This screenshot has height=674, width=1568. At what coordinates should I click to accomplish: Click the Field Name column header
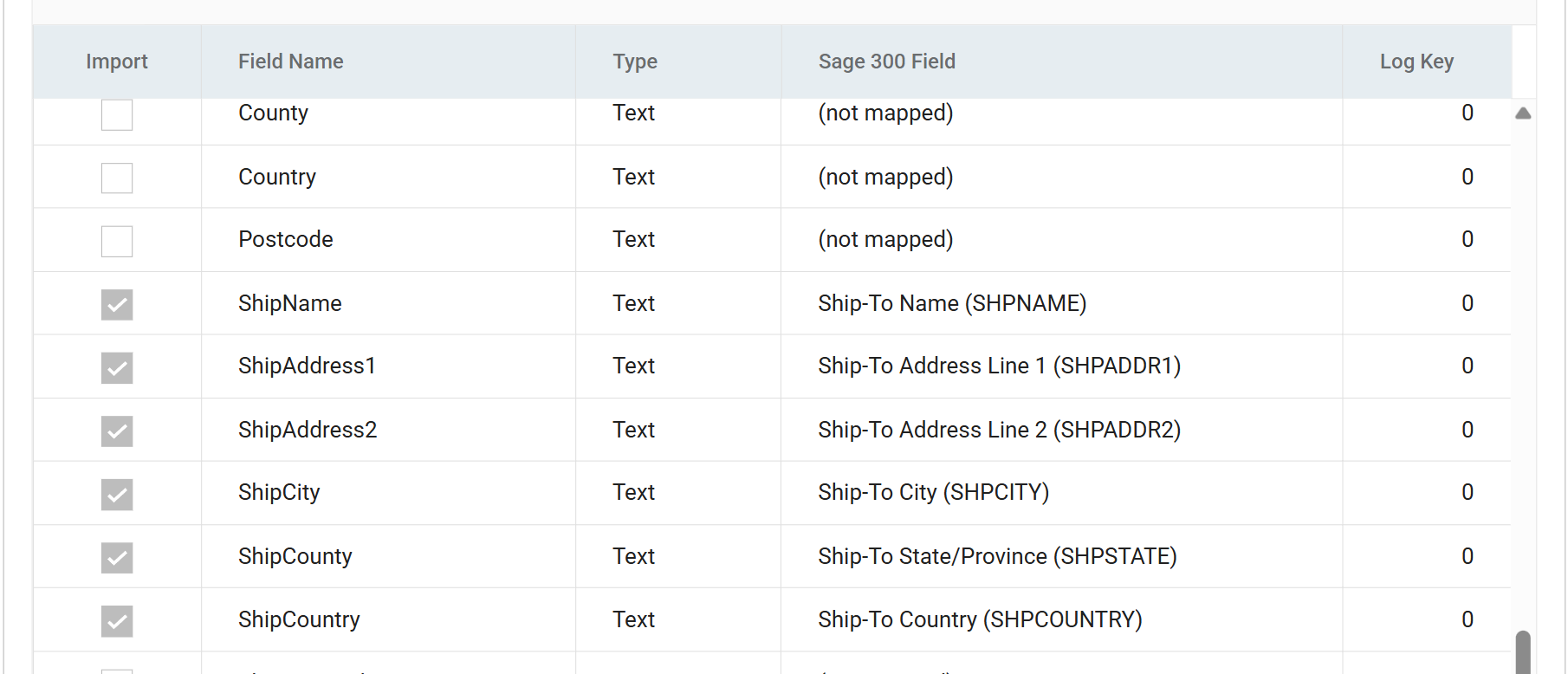[x=389, y=62]
